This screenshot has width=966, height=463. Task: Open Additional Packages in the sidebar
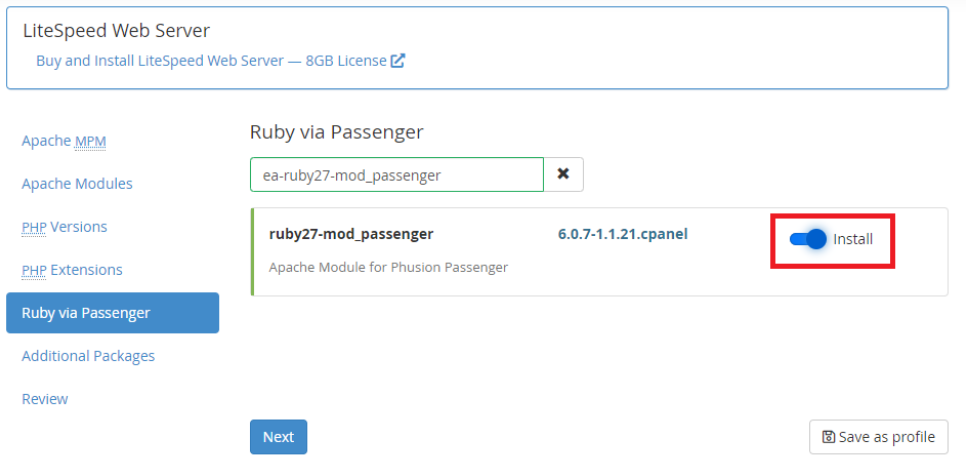pyautogui.click(x=88, y=356)
